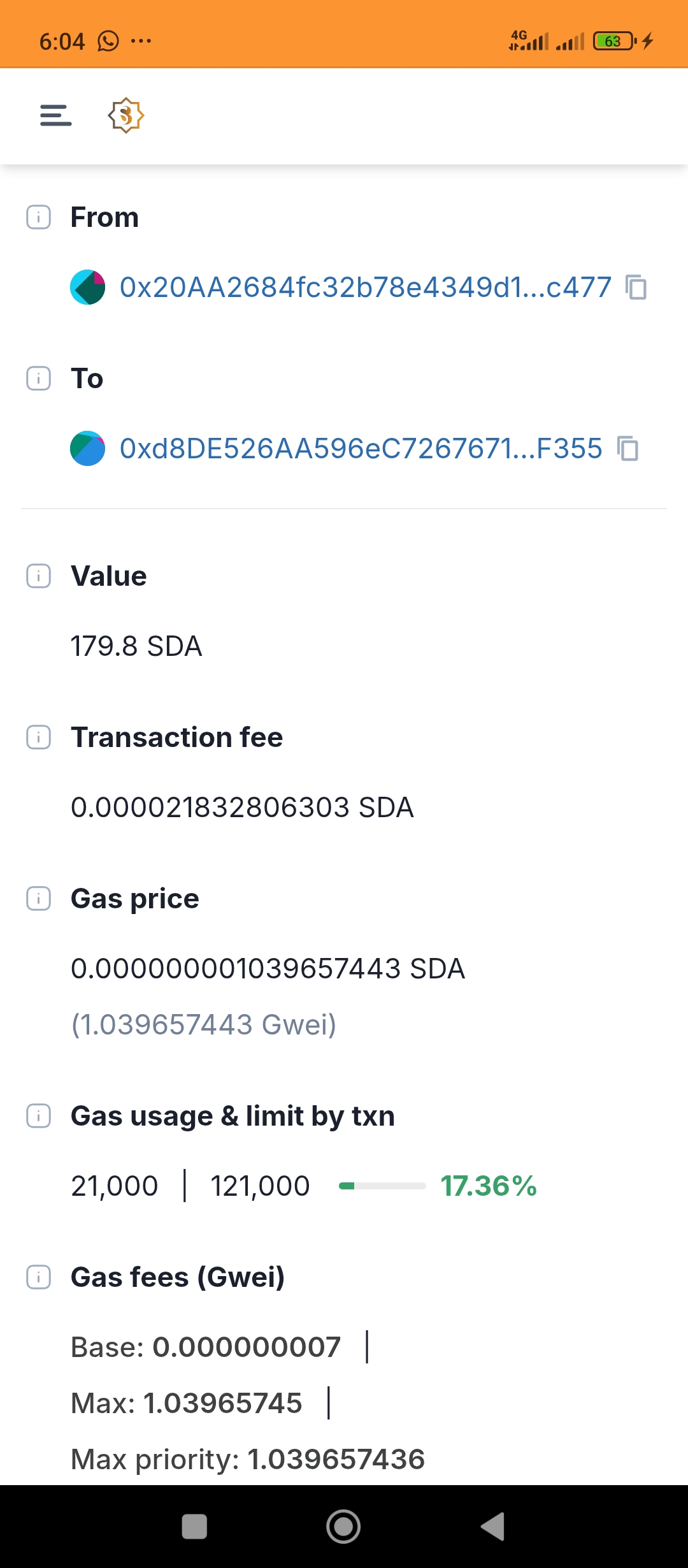Open recipient address 0xd8DE526A...F355
This screenshot has height=1568, width=688.
[x=361, y=449]
